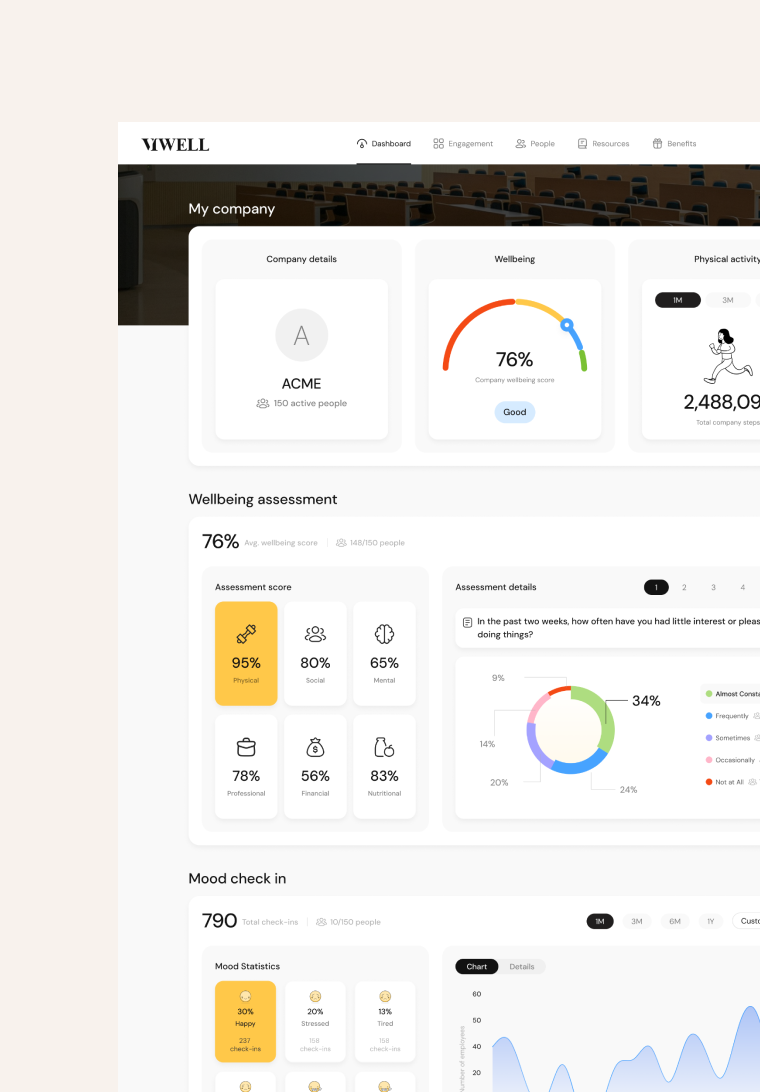The image size is (760, 1092).
Task: Click the document icon beside assessment question
Action: pos(467,623)
